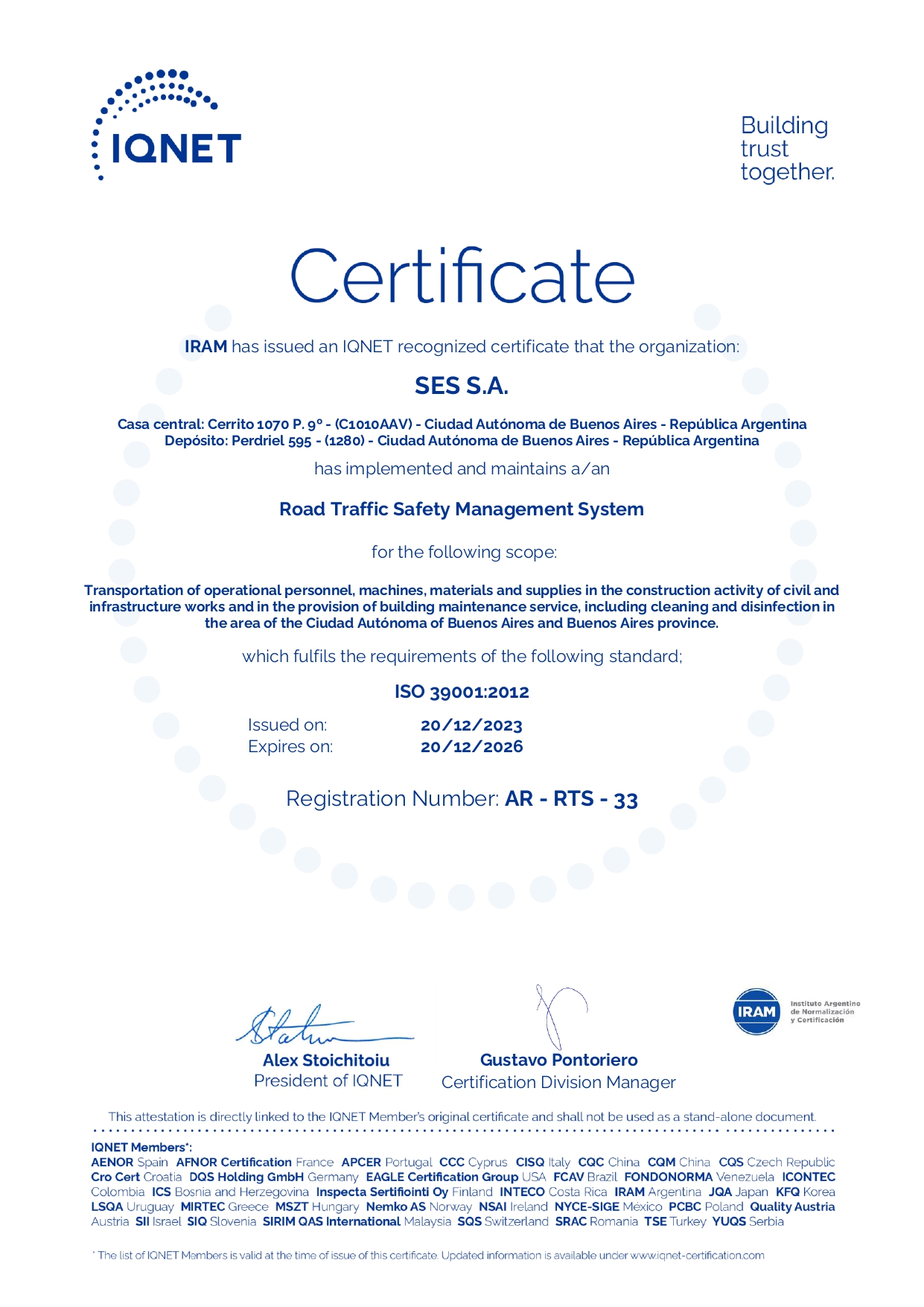Click the large "Certificate" title
924x1307 pixels.
462,276
